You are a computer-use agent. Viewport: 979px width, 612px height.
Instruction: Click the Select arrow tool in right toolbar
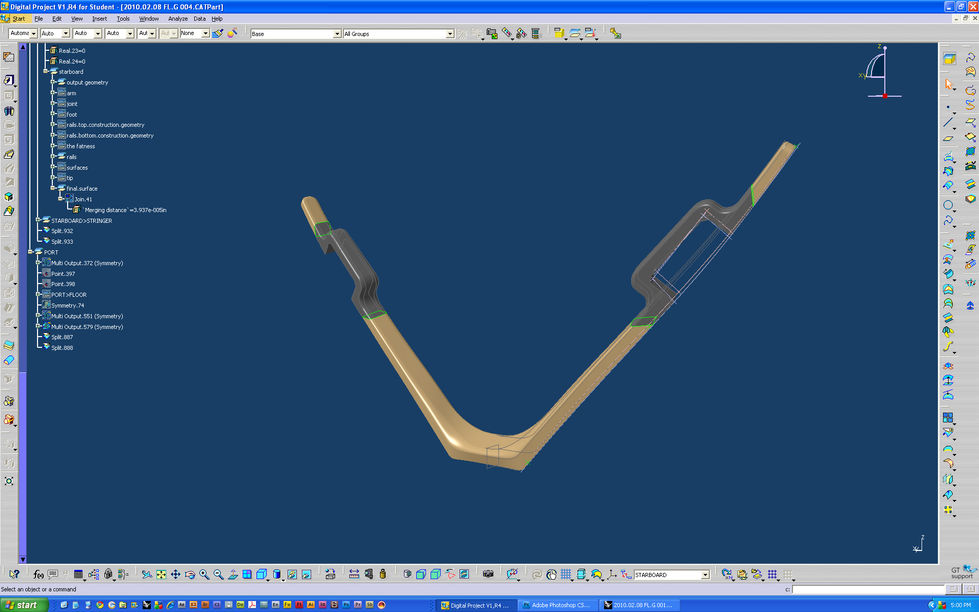pos(949,84)
